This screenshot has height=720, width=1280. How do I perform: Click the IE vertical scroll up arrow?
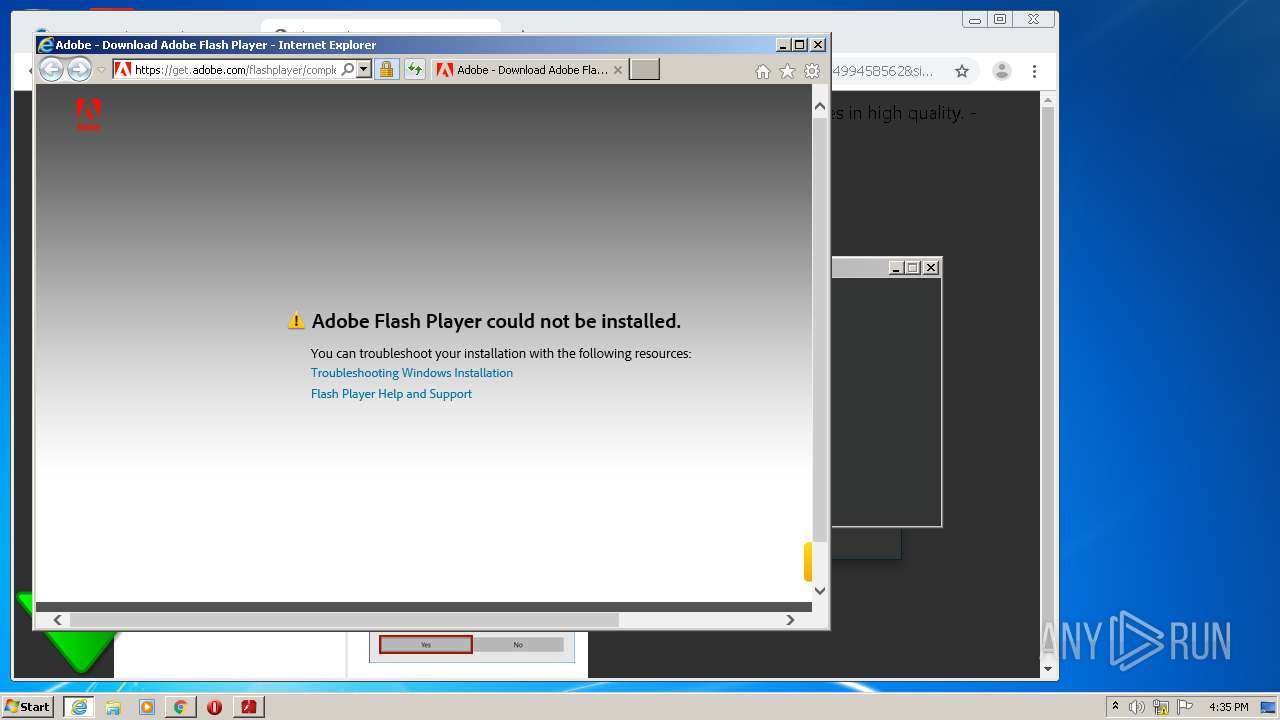coord(820,106)
